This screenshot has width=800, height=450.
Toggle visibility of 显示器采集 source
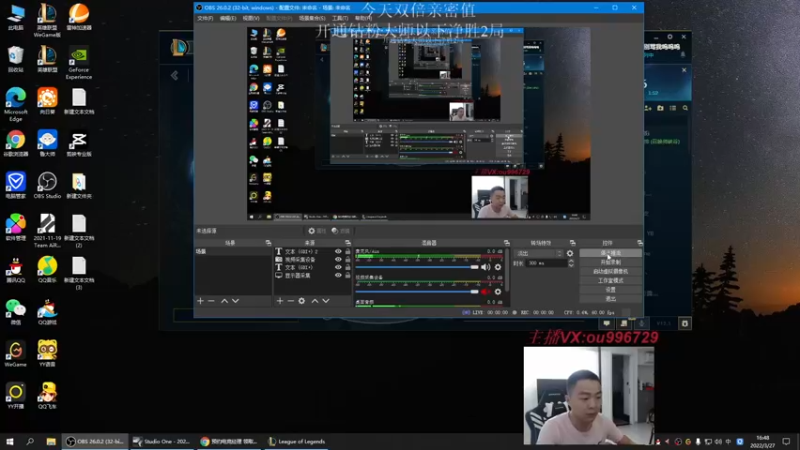pyautogui.click(x=338, y=276)
